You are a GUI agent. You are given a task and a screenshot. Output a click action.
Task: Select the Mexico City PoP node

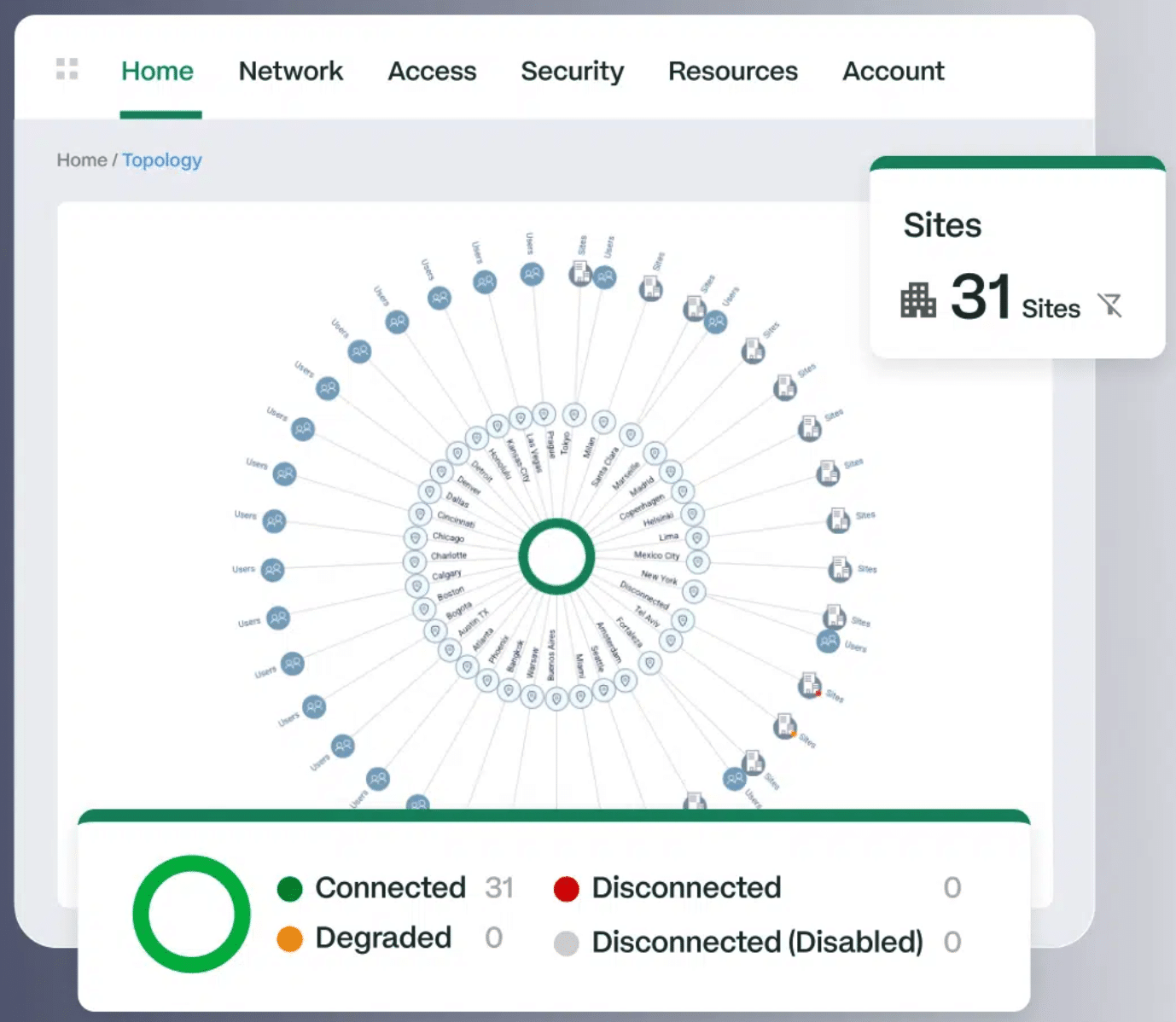698,562
